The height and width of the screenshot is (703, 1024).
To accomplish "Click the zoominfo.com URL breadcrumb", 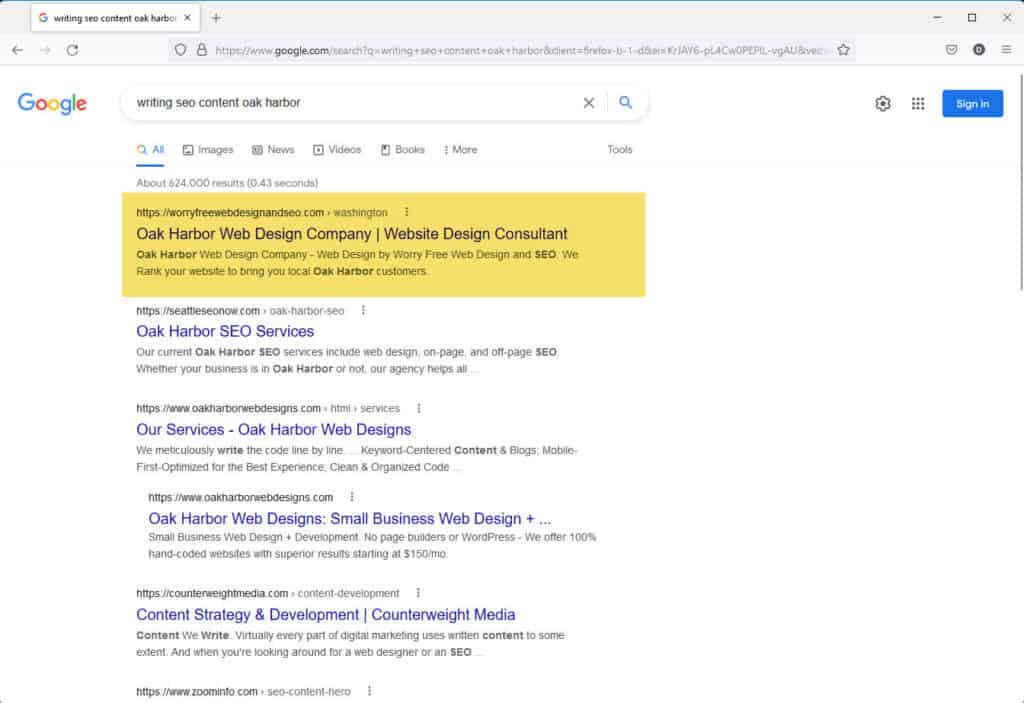I will 243,691.
